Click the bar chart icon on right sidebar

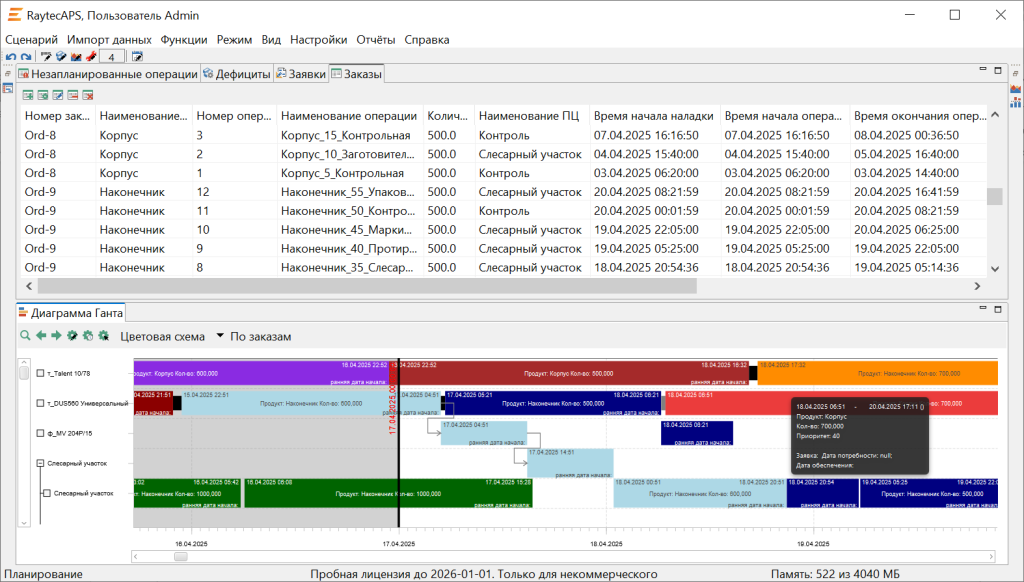click(1016, 102)
